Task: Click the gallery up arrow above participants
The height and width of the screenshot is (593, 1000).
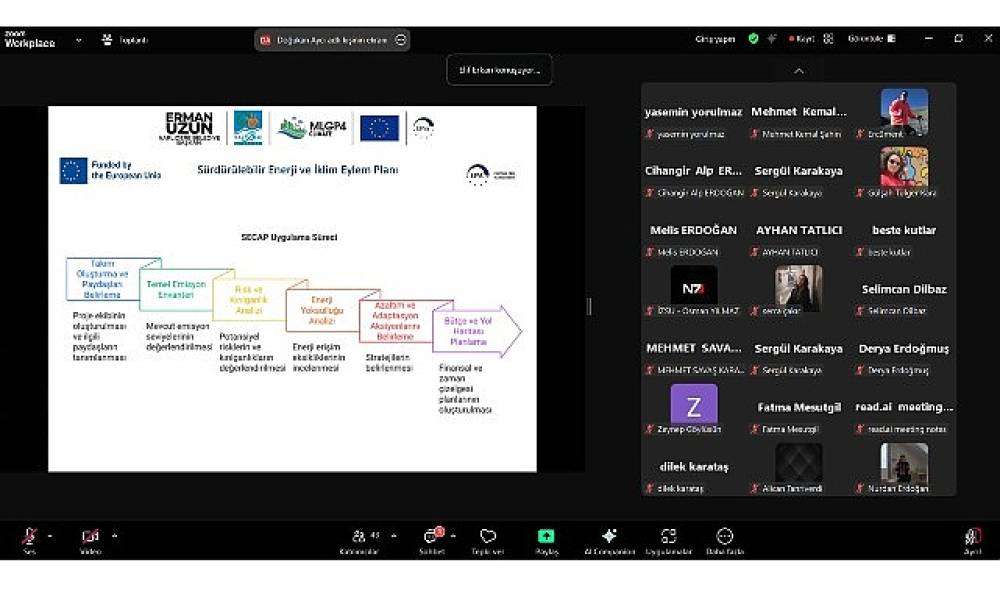Action: click(798, 71)
